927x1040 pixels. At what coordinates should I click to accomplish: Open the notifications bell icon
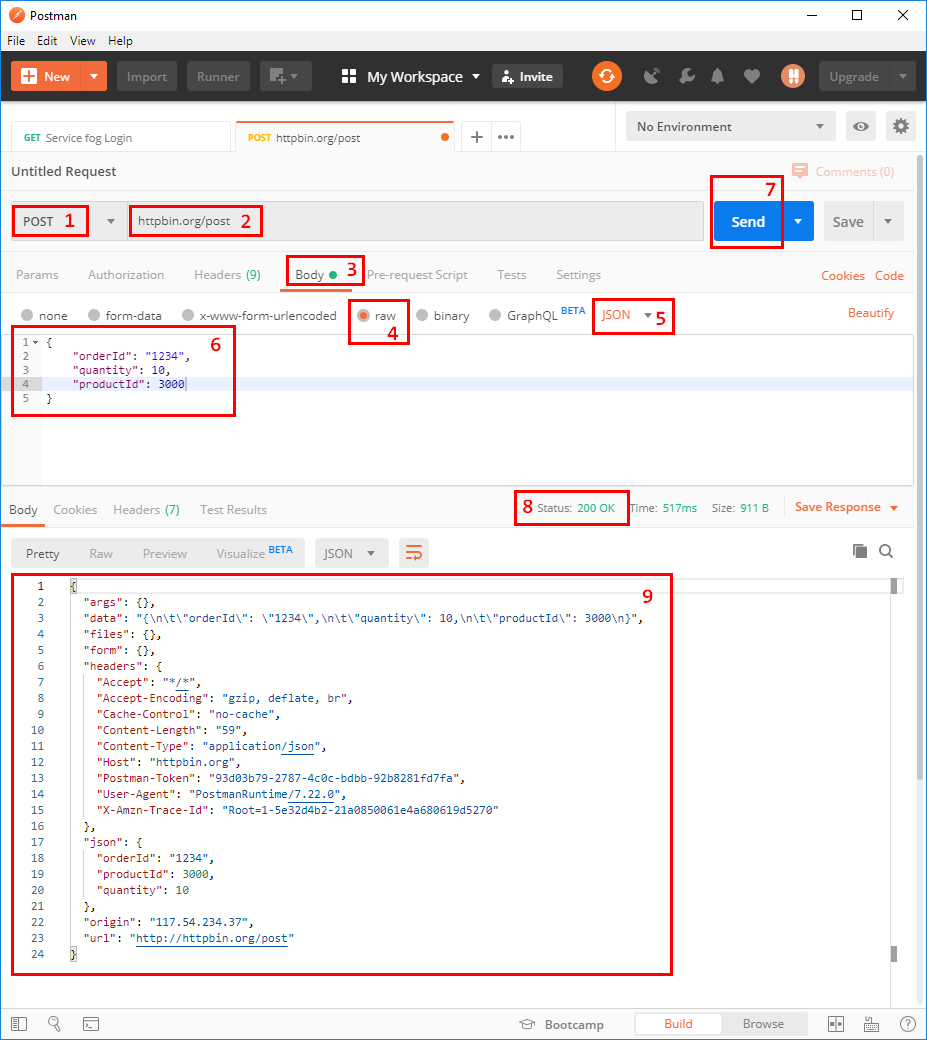716,75
